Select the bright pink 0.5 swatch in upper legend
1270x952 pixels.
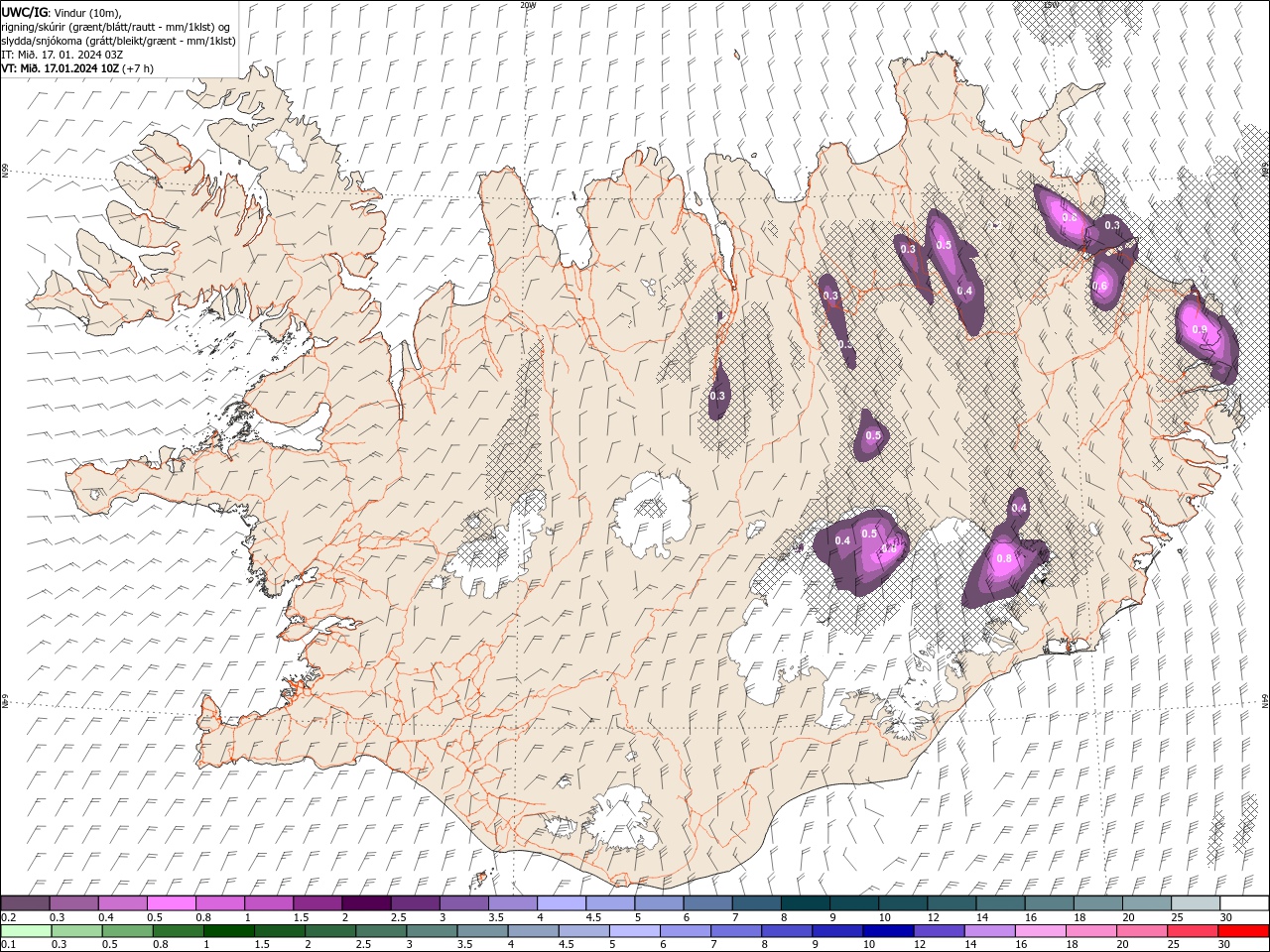click(172, 903)
